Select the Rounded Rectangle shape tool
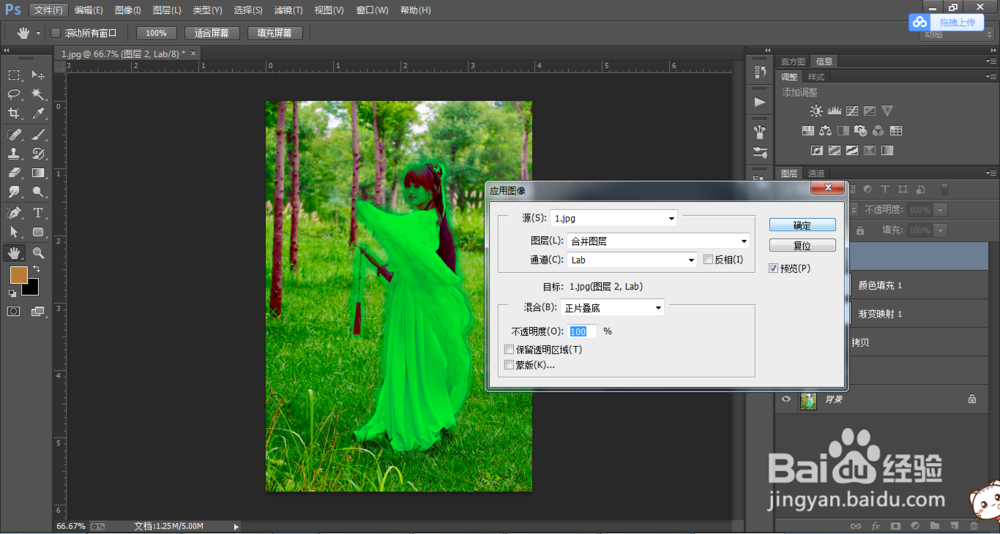1000x534 pixels. tap(38, 232)
